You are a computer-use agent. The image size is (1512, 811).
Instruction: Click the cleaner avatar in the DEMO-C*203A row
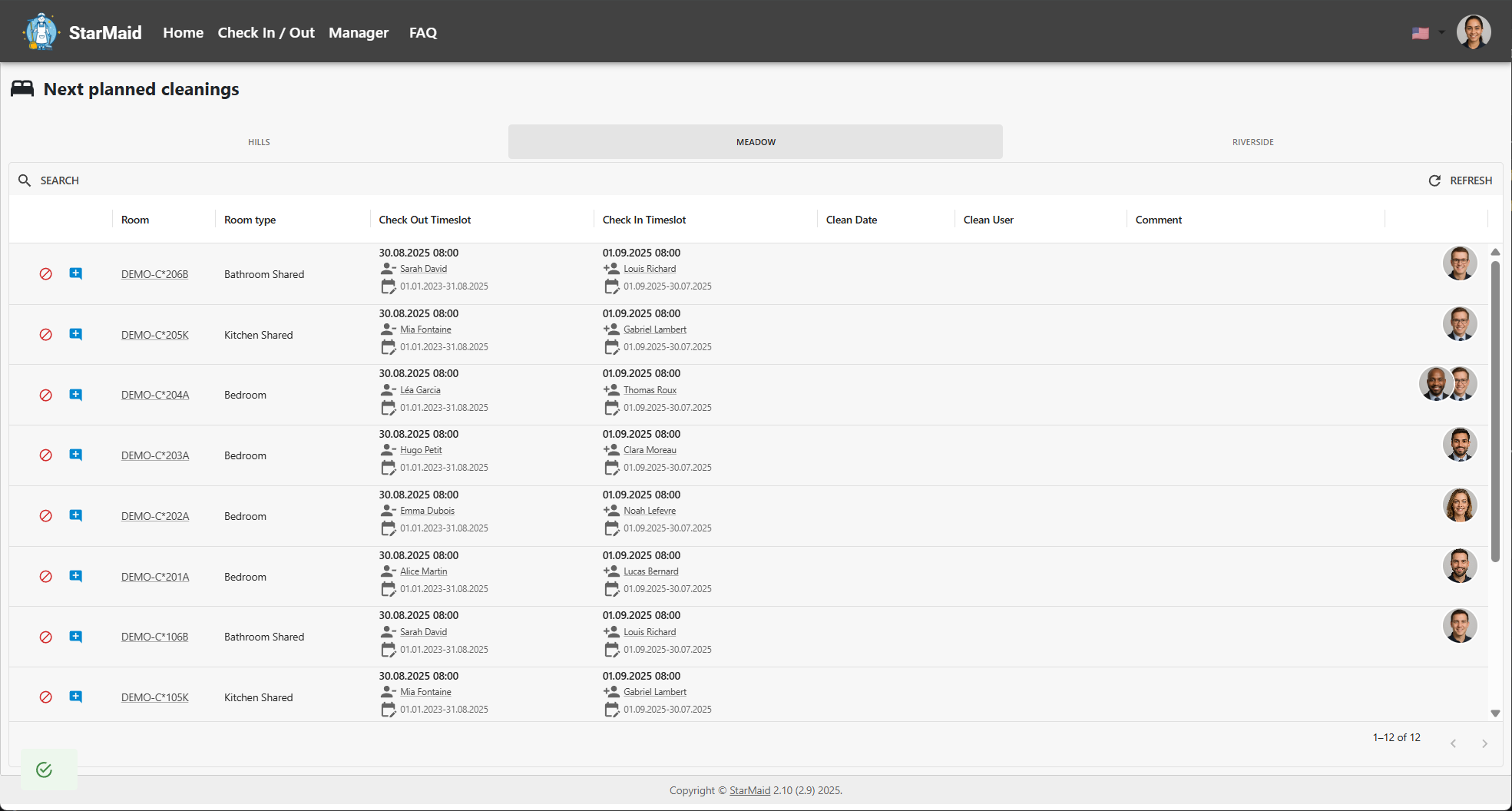(1460, 445)
